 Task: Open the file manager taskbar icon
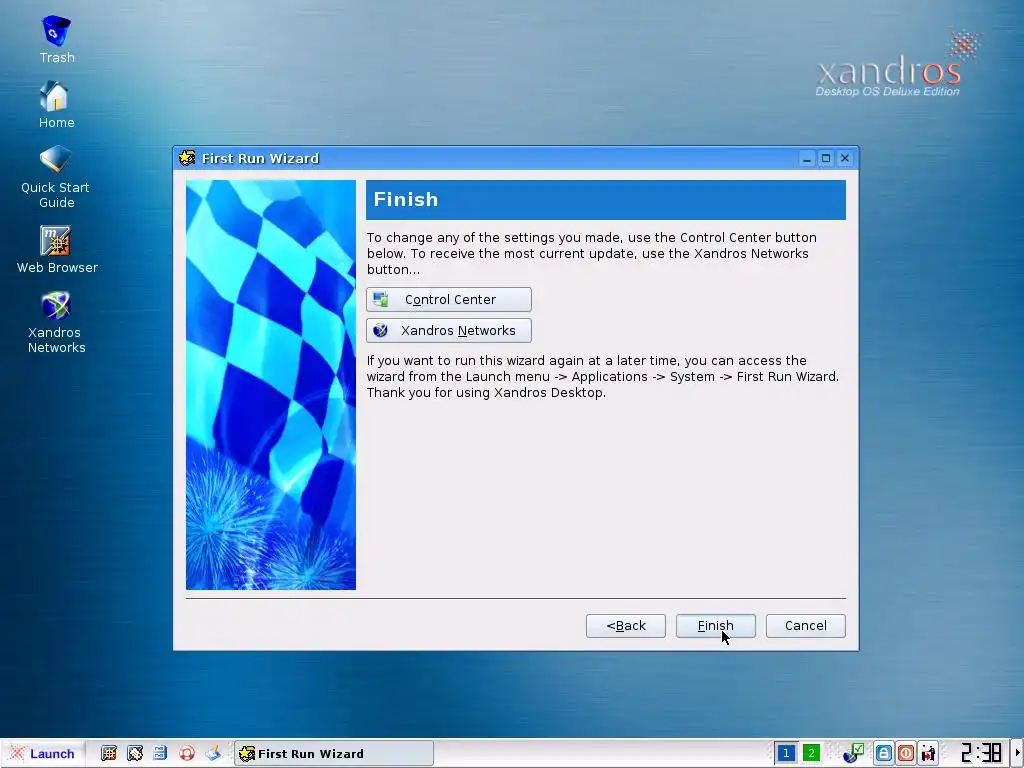pos(160,754)
